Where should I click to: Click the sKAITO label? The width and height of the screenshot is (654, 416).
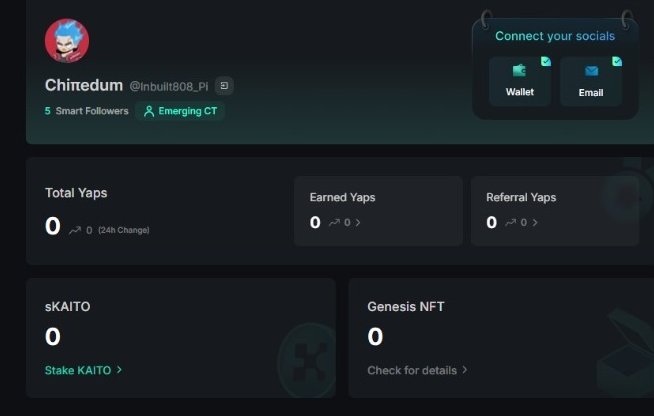pos(68,307)
